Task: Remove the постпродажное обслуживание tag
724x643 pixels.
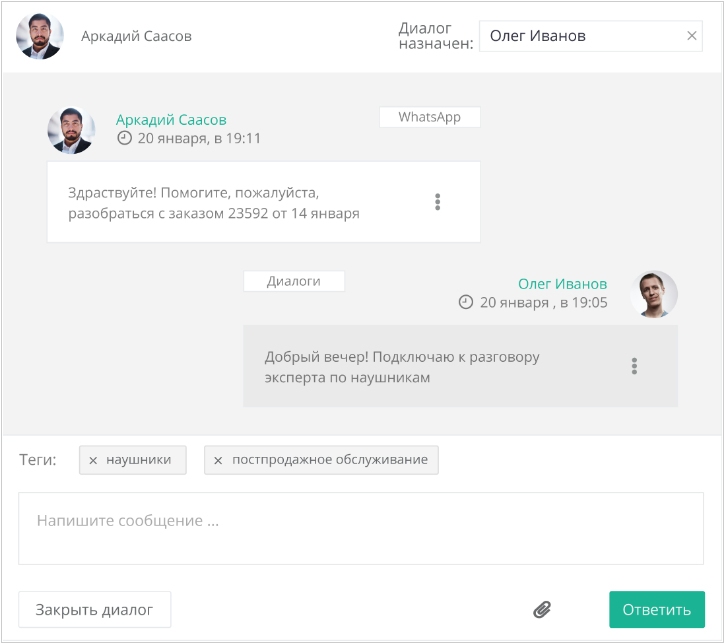Action: (x=218, y=460)
